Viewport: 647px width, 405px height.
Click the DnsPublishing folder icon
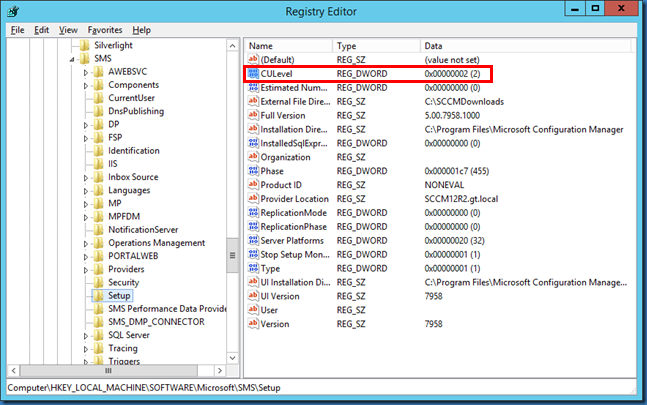[x=98, y=111]
